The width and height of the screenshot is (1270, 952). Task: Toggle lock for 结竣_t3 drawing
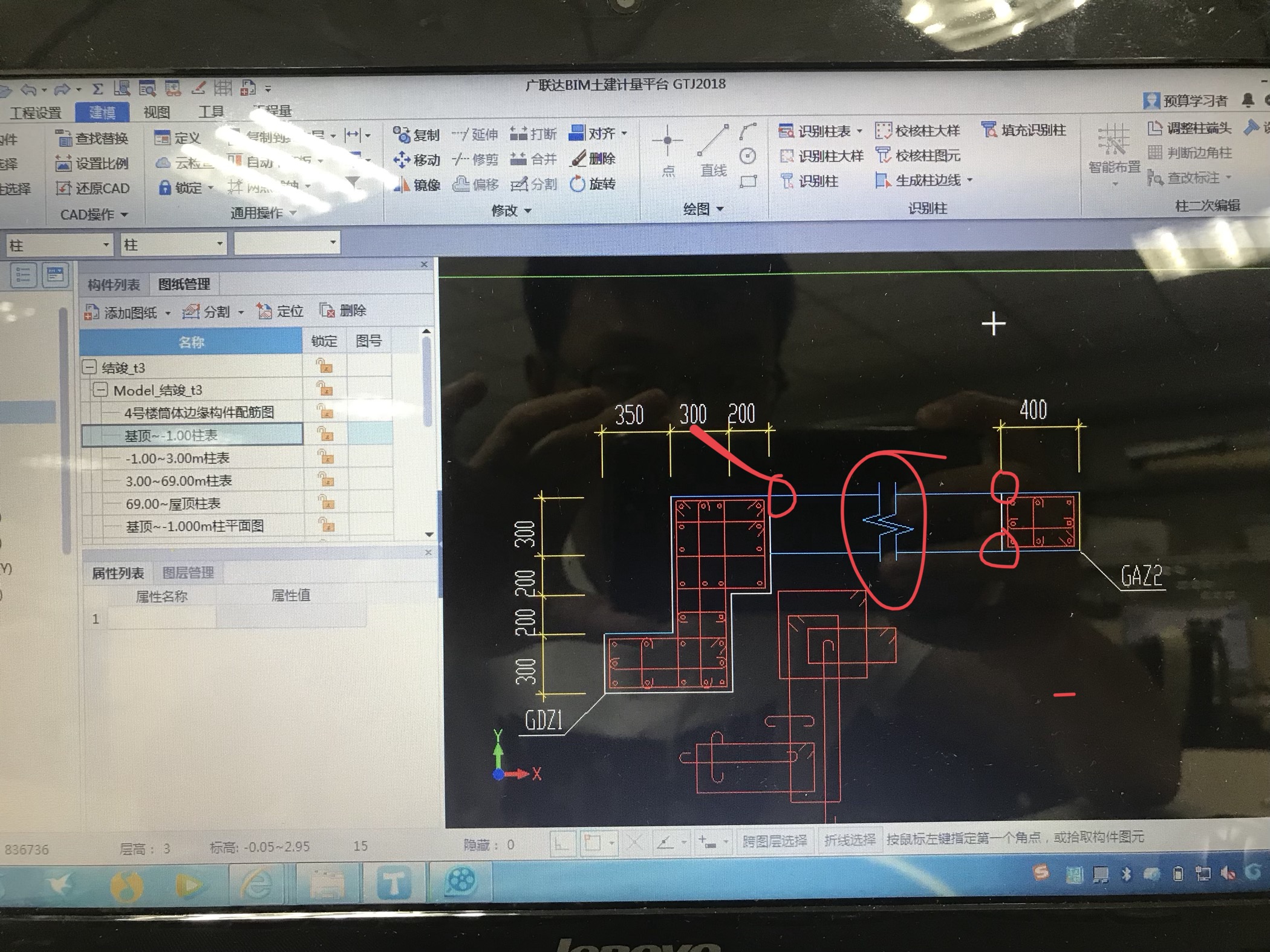click(x=325, y=366)
